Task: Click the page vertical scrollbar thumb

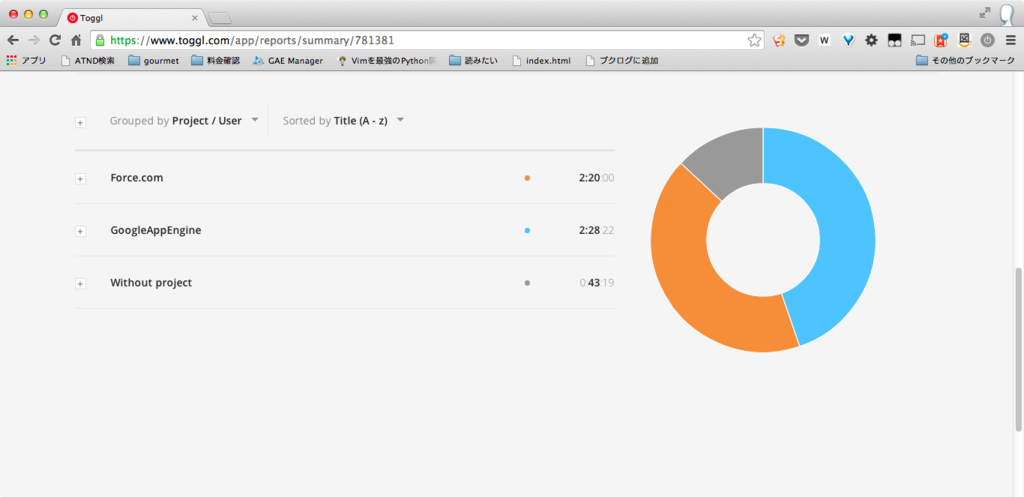Action: [1019, 349]
